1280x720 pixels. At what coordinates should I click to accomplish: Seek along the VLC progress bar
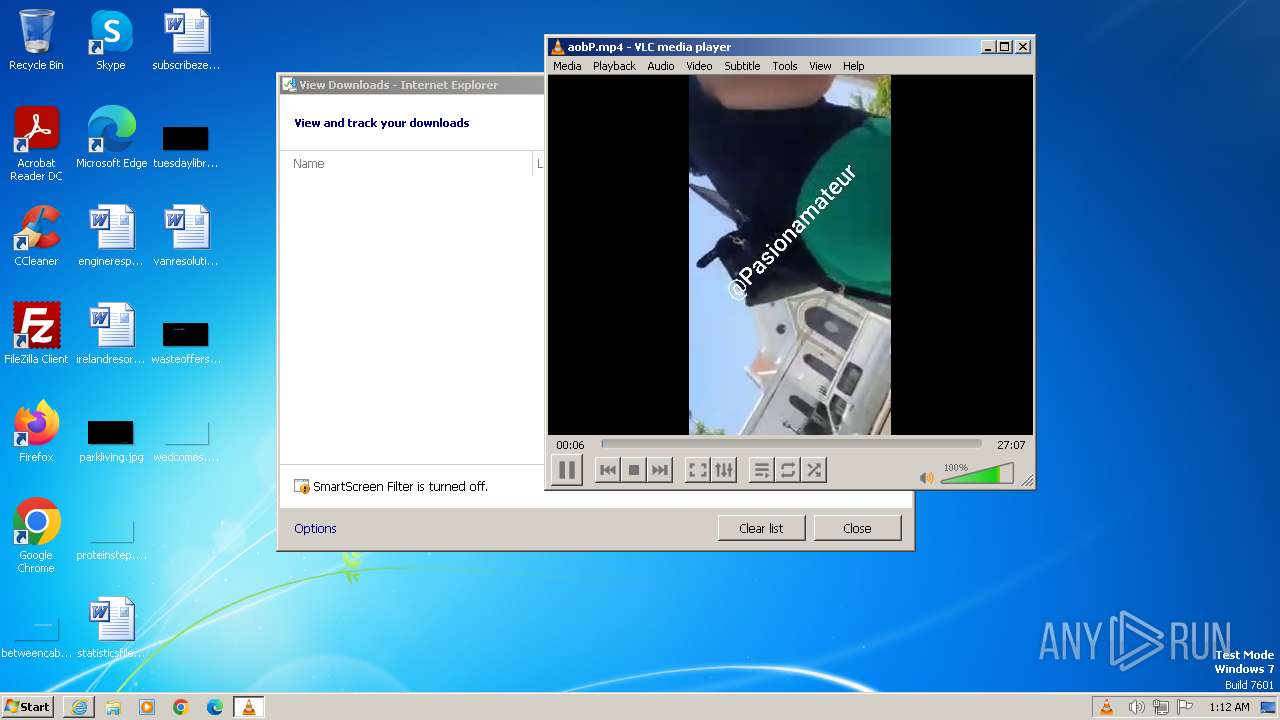[x=791, y=445]
